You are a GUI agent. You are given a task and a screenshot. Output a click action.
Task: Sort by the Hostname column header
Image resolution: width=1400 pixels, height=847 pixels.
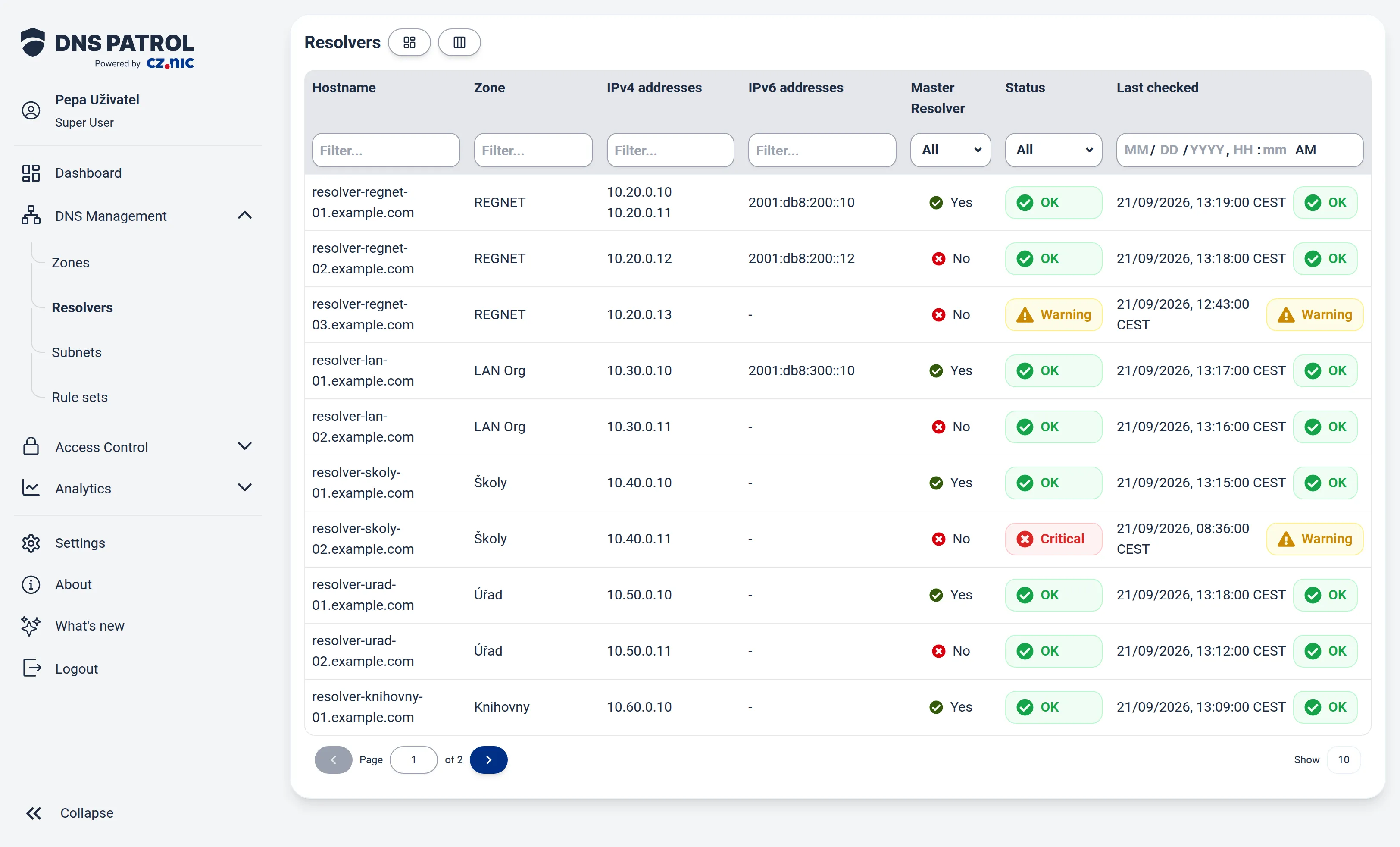point(344,88)
